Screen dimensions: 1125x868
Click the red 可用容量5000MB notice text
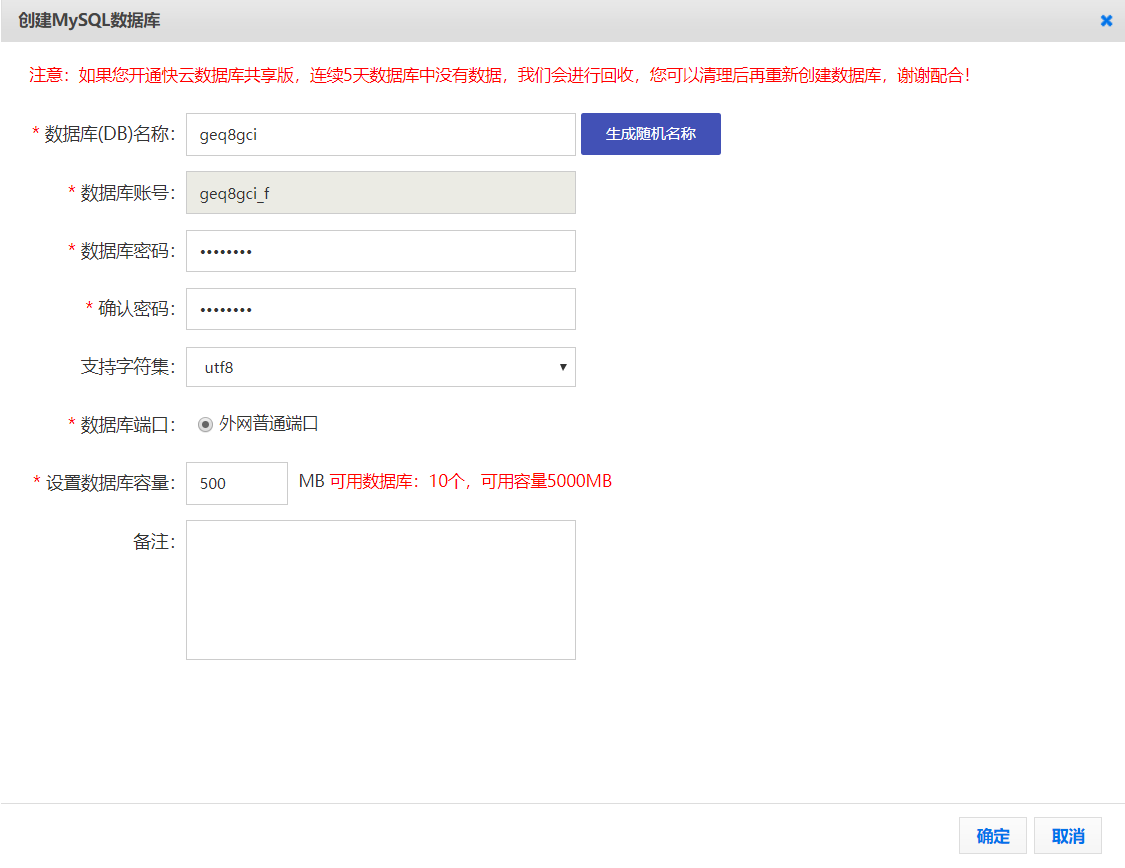pos(546,481)
